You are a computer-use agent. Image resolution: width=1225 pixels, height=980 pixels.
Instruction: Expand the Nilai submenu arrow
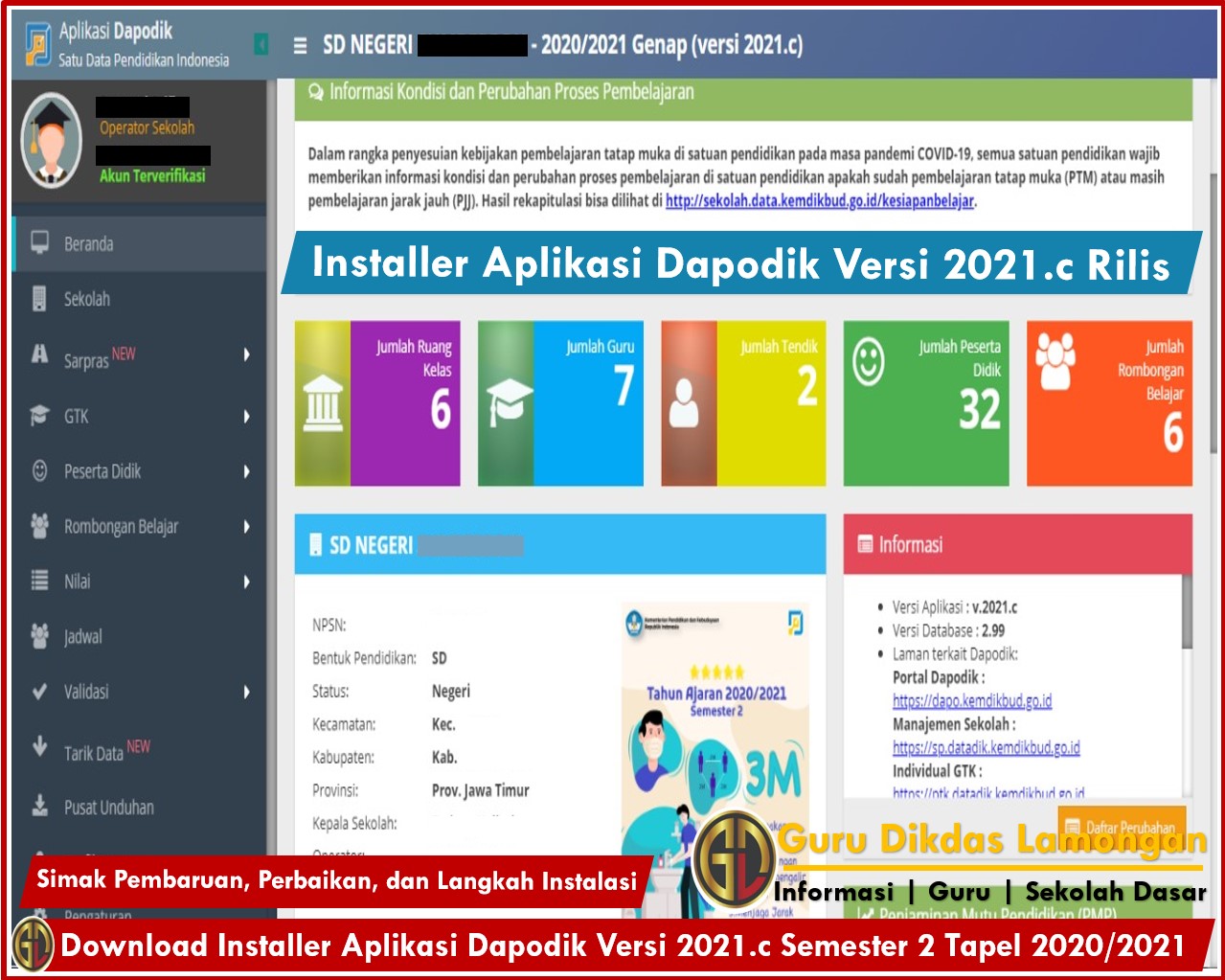pos(246,581)
